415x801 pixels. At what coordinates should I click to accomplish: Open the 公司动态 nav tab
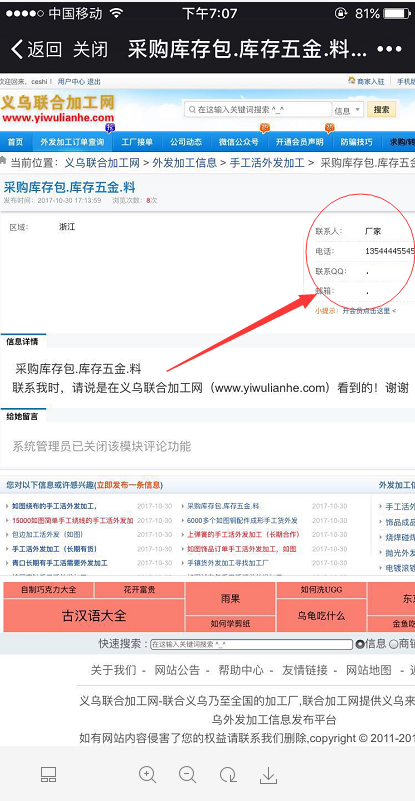click(186, 142)
